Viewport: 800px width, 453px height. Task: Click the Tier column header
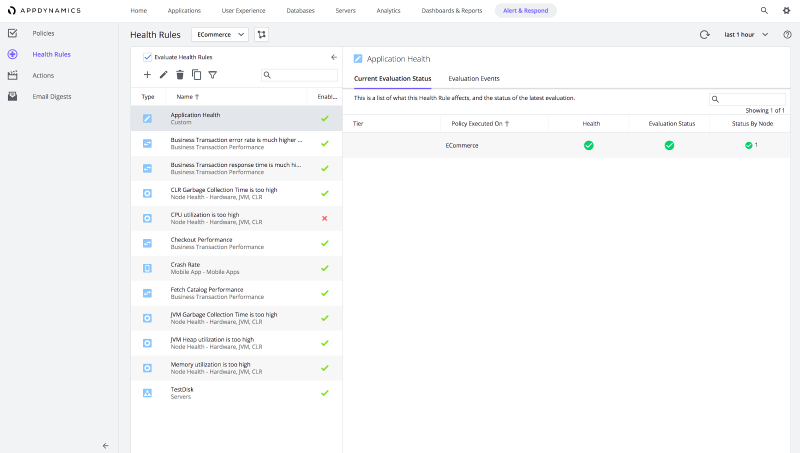tap(358, 123)
